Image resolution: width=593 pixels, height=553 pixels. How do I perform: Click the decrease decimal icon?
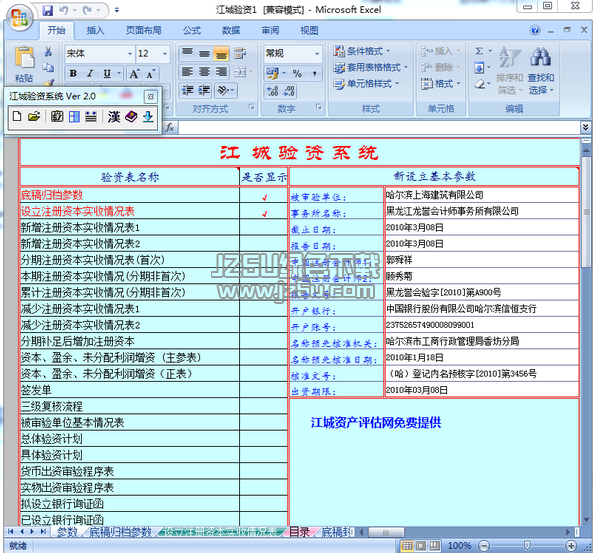point(289,91)
